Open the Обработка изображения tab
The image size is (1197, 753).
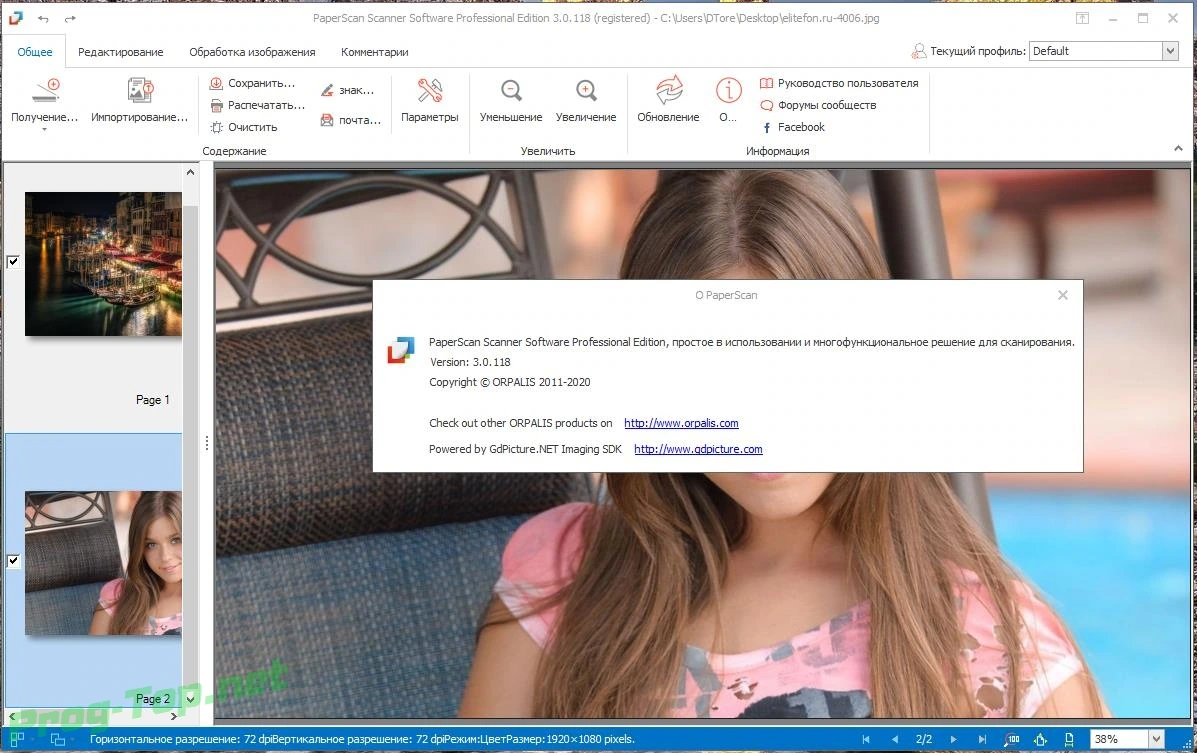pyautogui.click(x=252, y=52)
